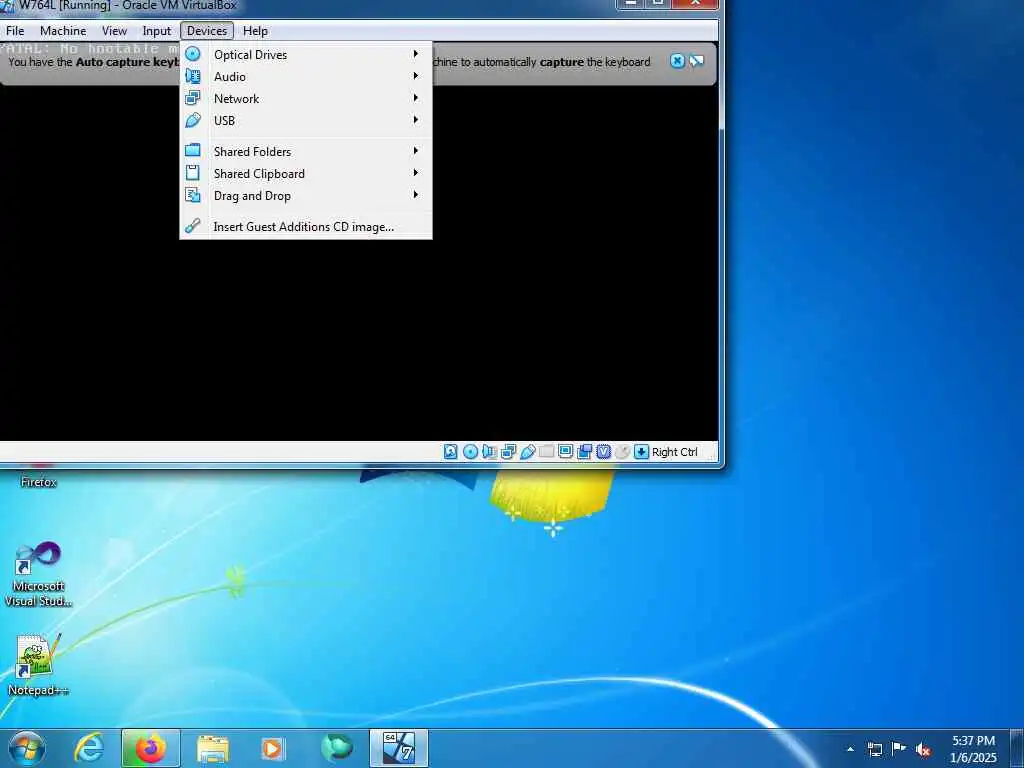Viewport: 1024px width, 768px height.
Task: Select Insert Guest Additions CD image
Action: pyautogui.click(x=306, y=227)
